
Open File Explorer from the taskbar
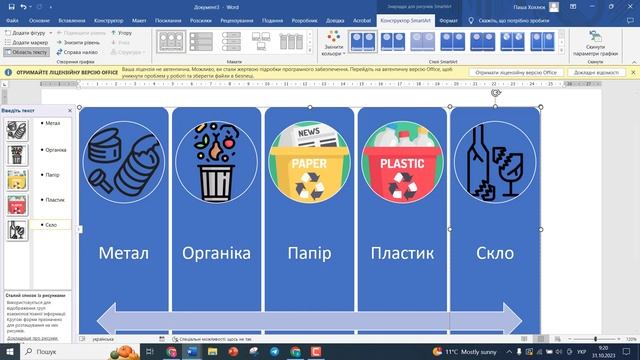pyautogui.click(x=212, y=351)
